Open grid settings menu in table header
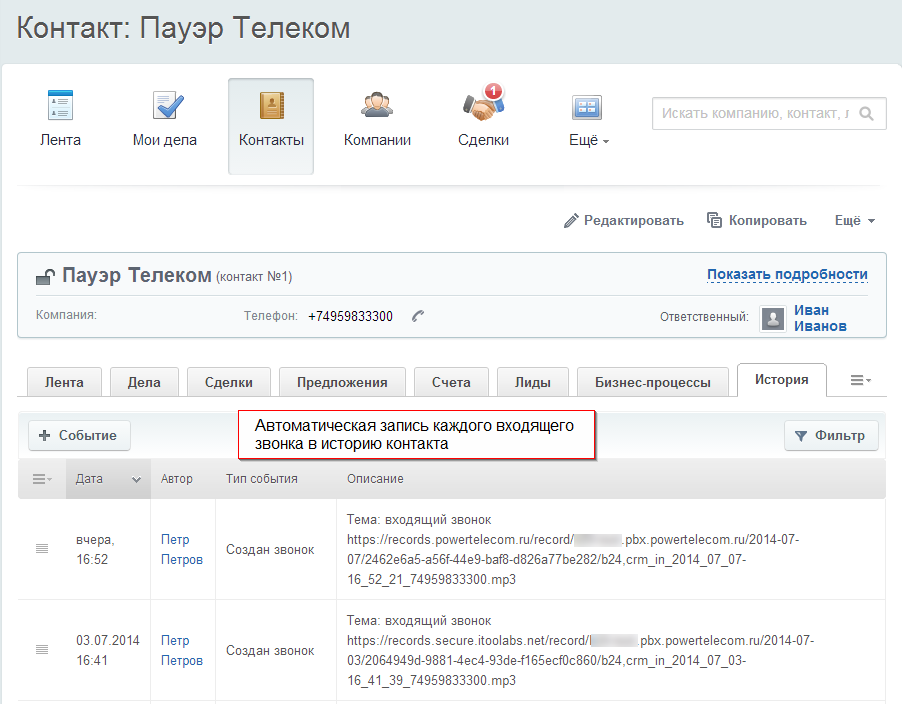 click(42, 479)
